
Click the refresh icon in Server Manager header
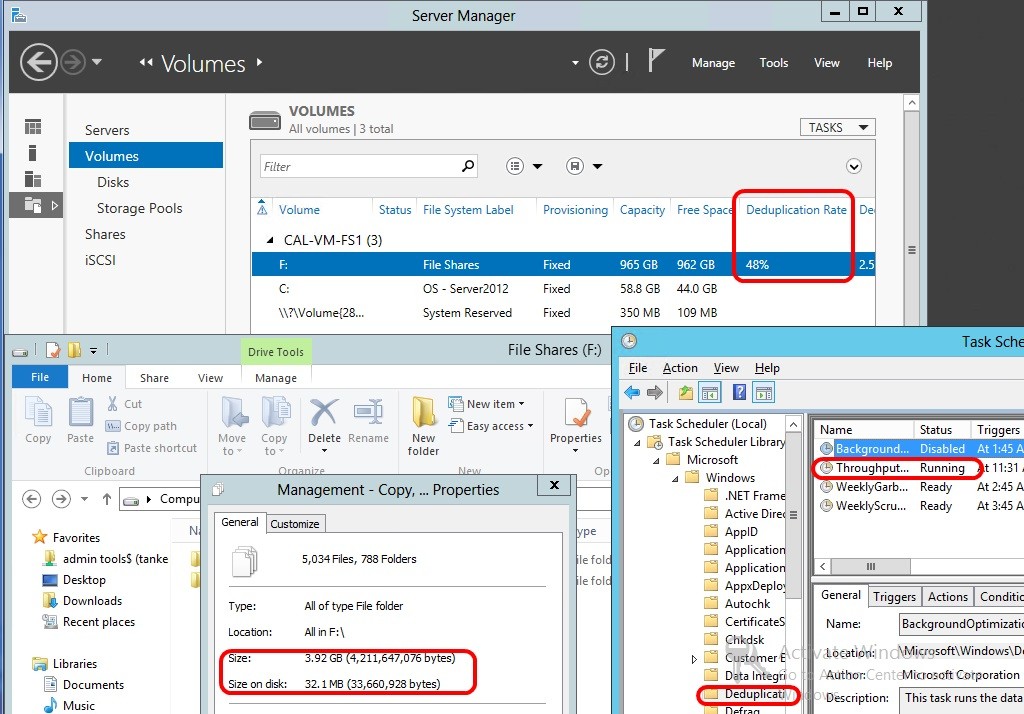[601, 63]
